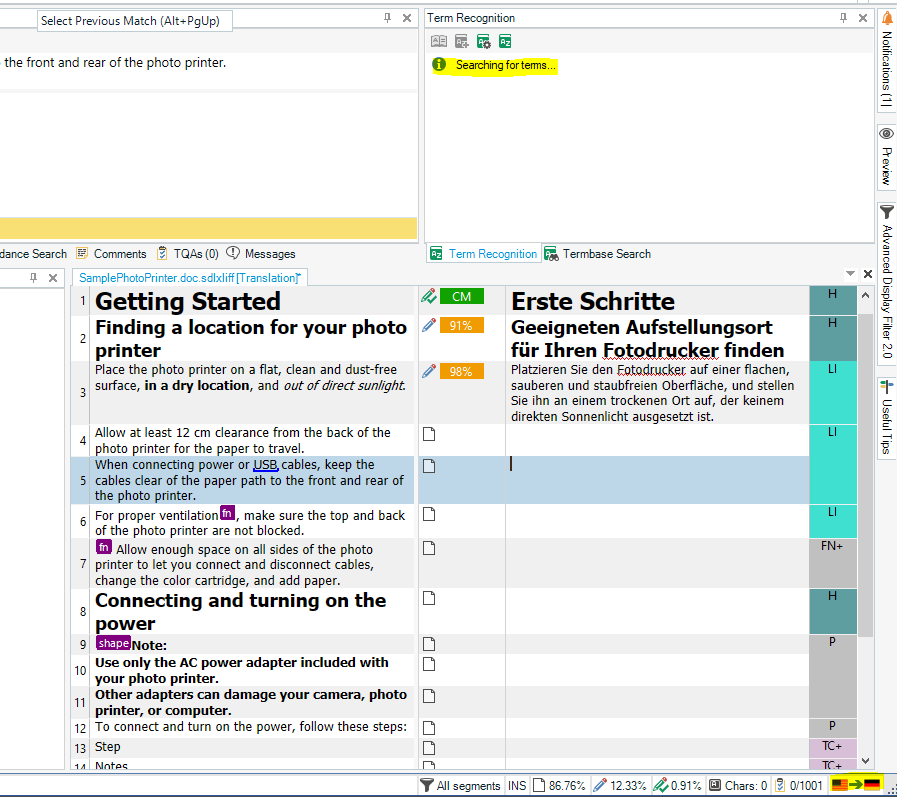Open the Advanced Display Filter 2.0 panel

tap(886, 280)
